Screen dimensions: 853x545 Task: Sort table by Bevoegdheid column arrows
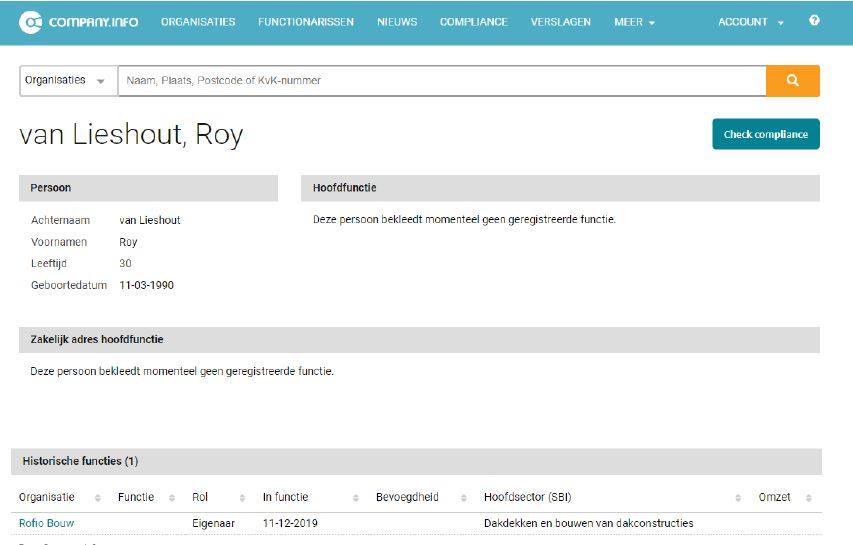click(x=463, y=498)
